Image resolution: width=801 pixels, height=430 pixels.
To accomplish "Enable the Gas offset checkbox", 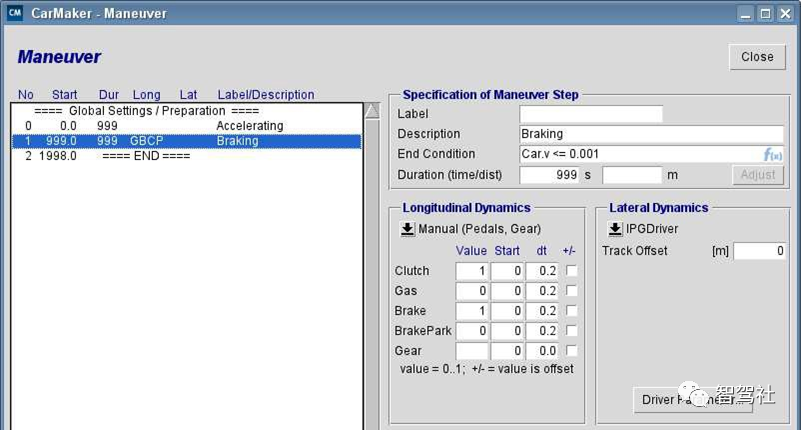I will tap(570, 291).
